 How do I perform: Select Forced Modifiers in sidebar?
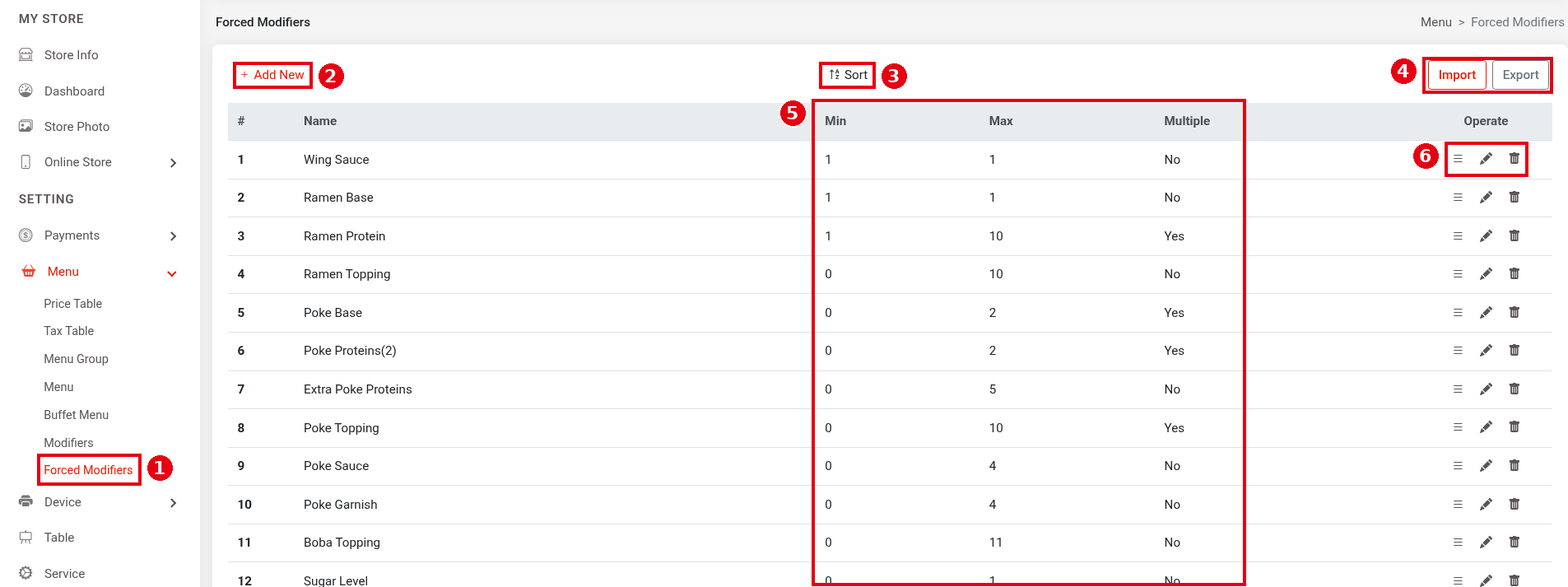(x=88, y=470)
